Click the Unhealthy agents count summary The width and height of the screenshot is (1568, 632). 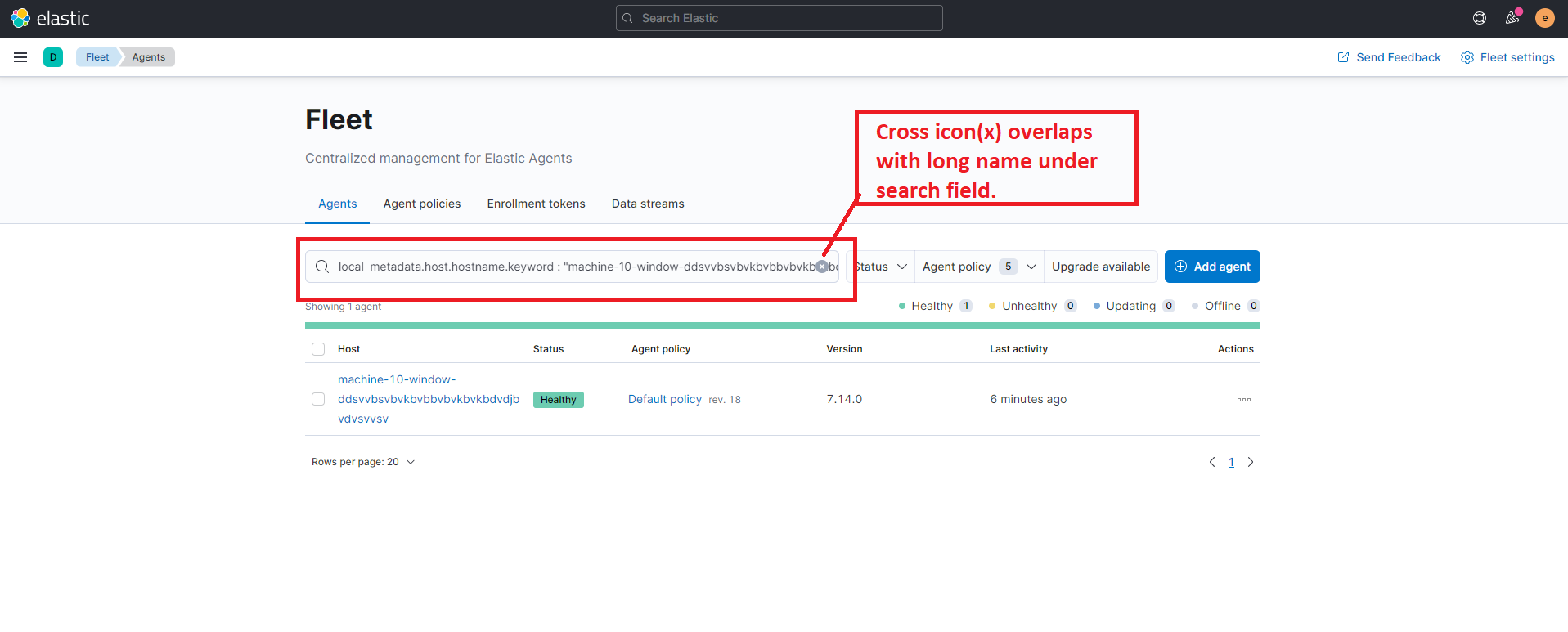tap(1033, 306)
